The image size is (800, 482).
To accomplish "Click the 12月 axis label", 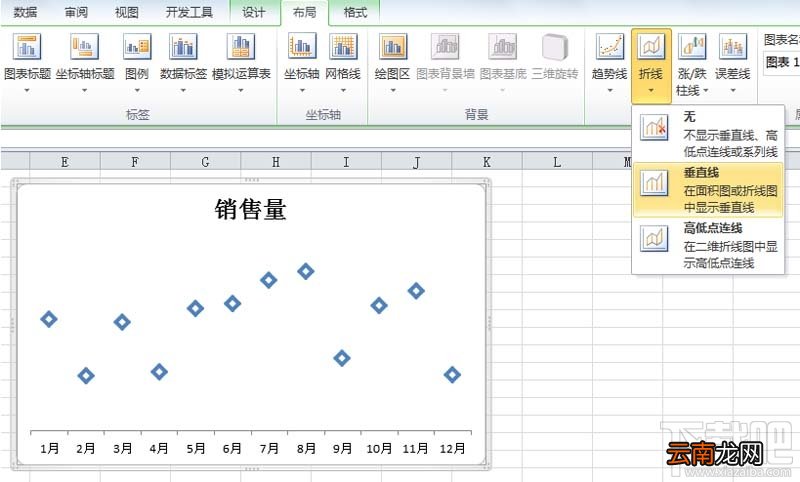I will point(453,448).
